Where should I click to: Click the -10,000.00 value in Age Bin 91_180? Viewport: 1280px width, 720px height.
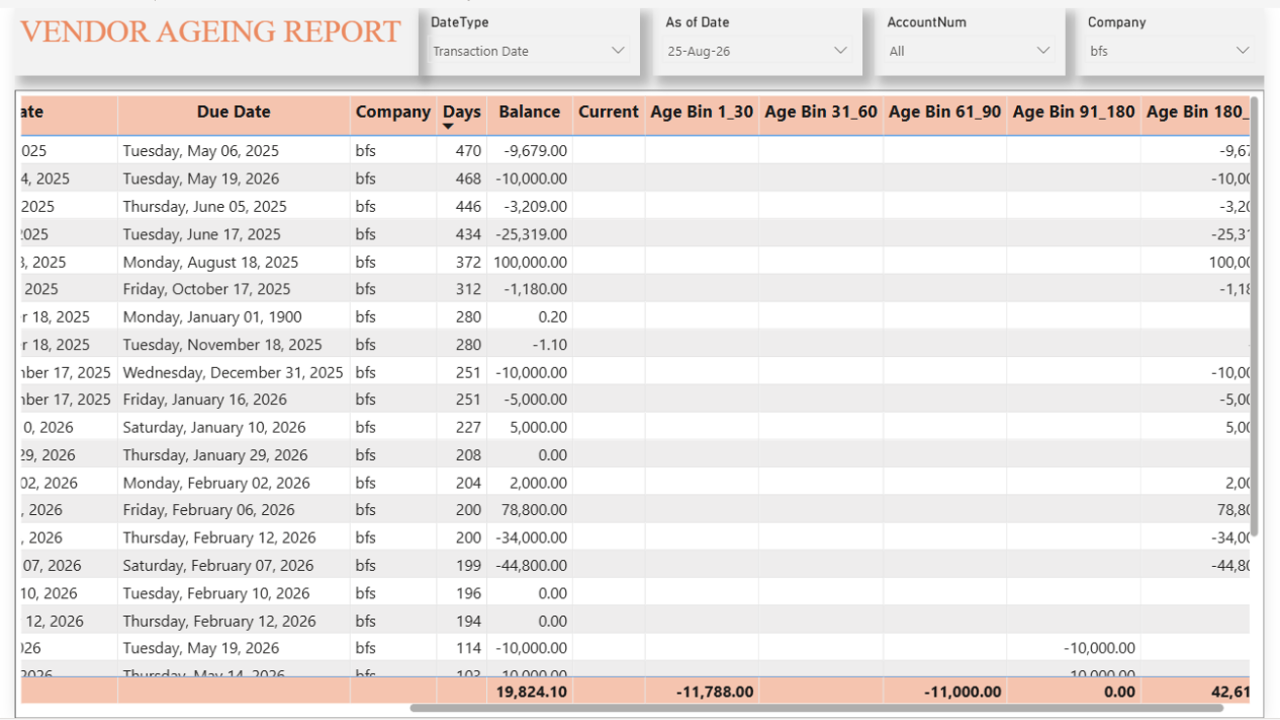[x=1099, y=648]
